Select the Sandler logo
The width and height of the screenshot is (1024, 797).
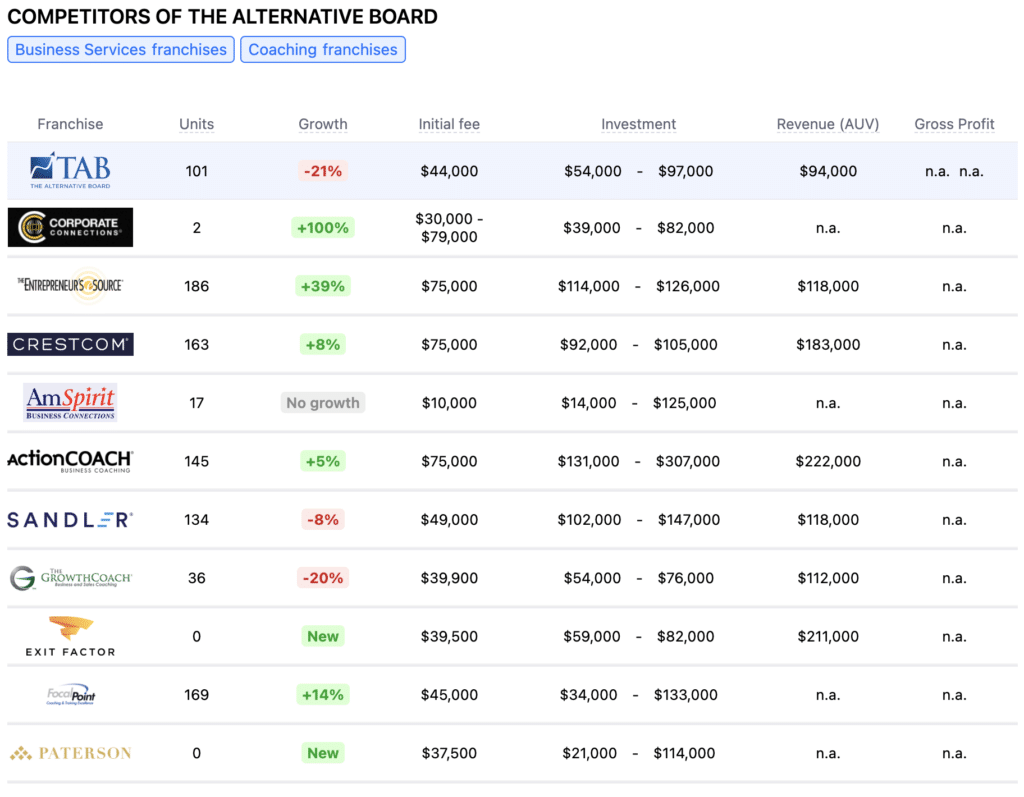pos(70,519)
